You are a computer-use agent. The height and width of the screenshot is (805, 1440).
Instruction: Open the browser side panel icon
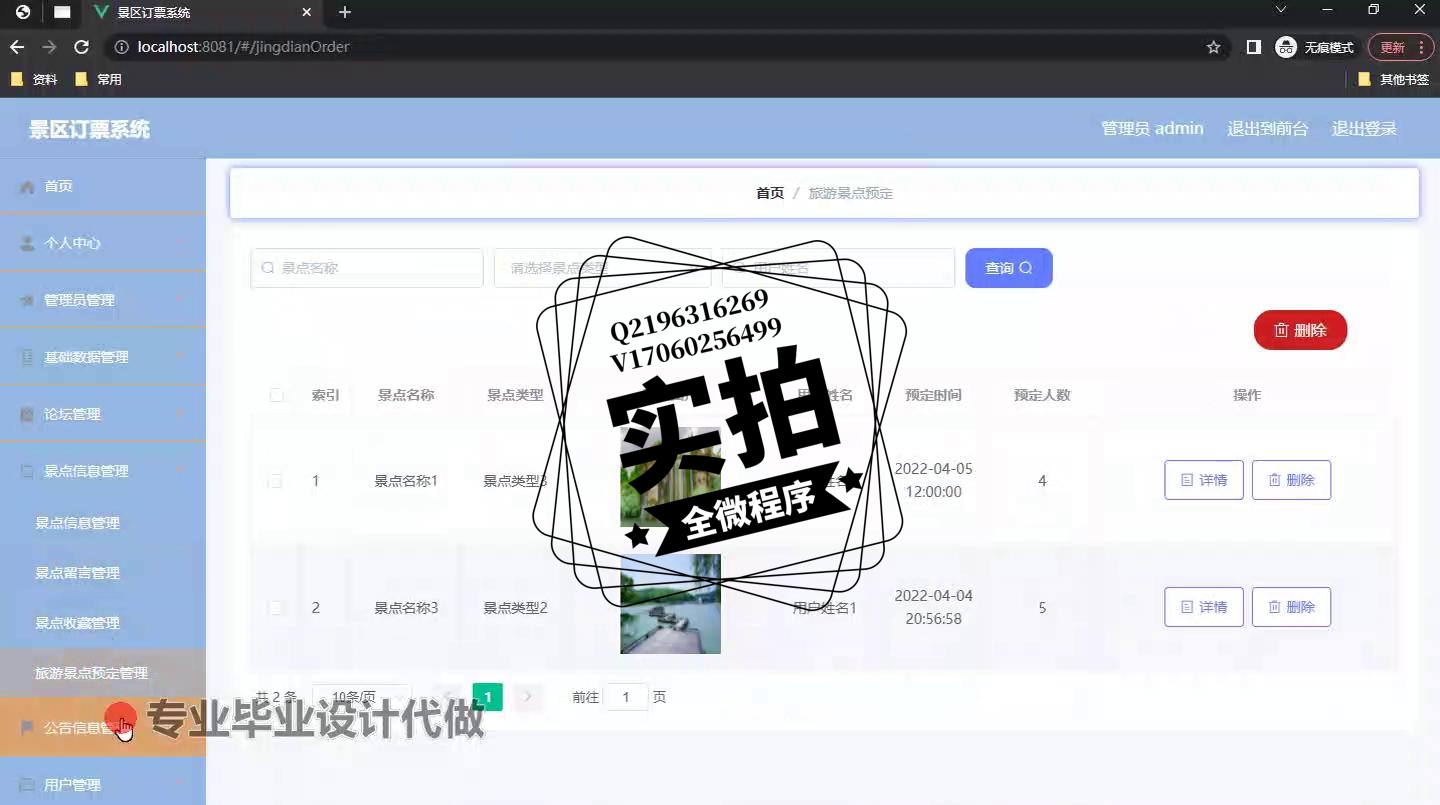(1253, 47)
